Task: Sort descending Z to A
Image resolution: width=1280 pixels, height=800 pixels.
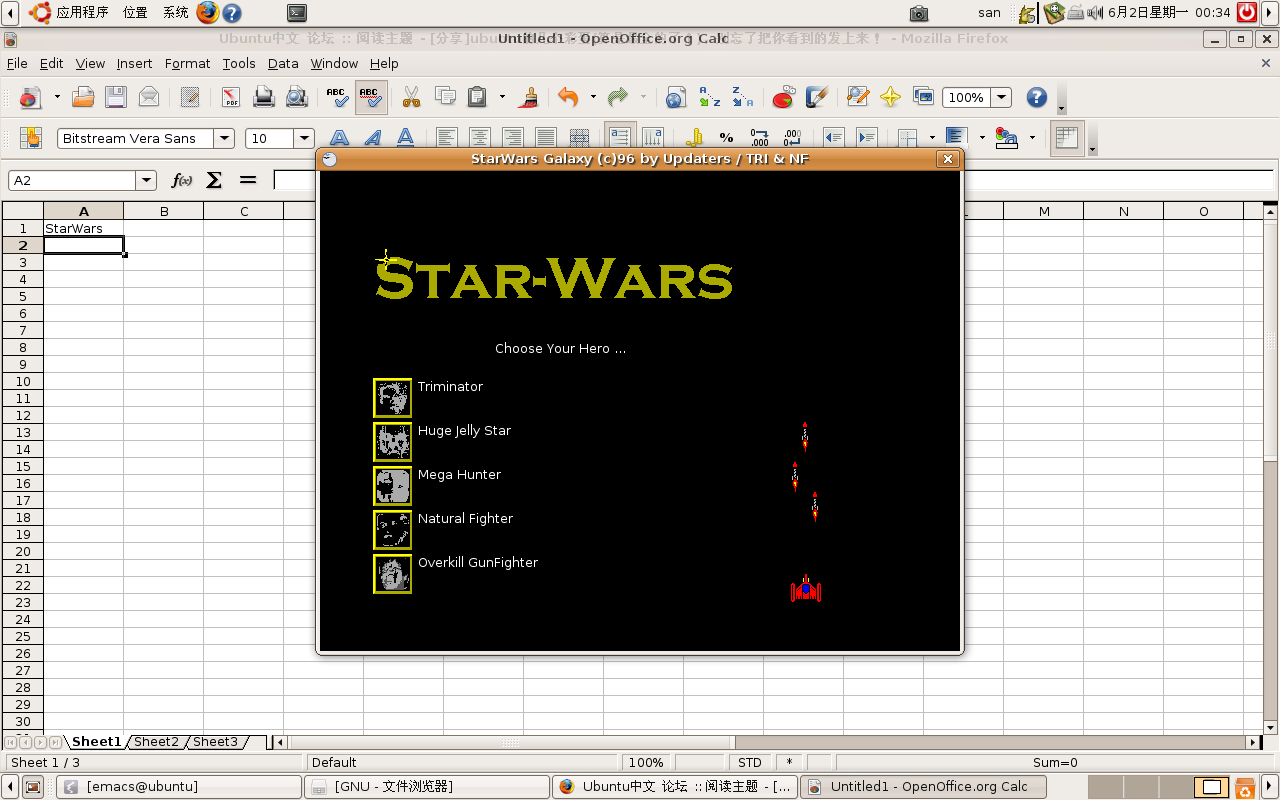Action: click(x=742, y=97)
